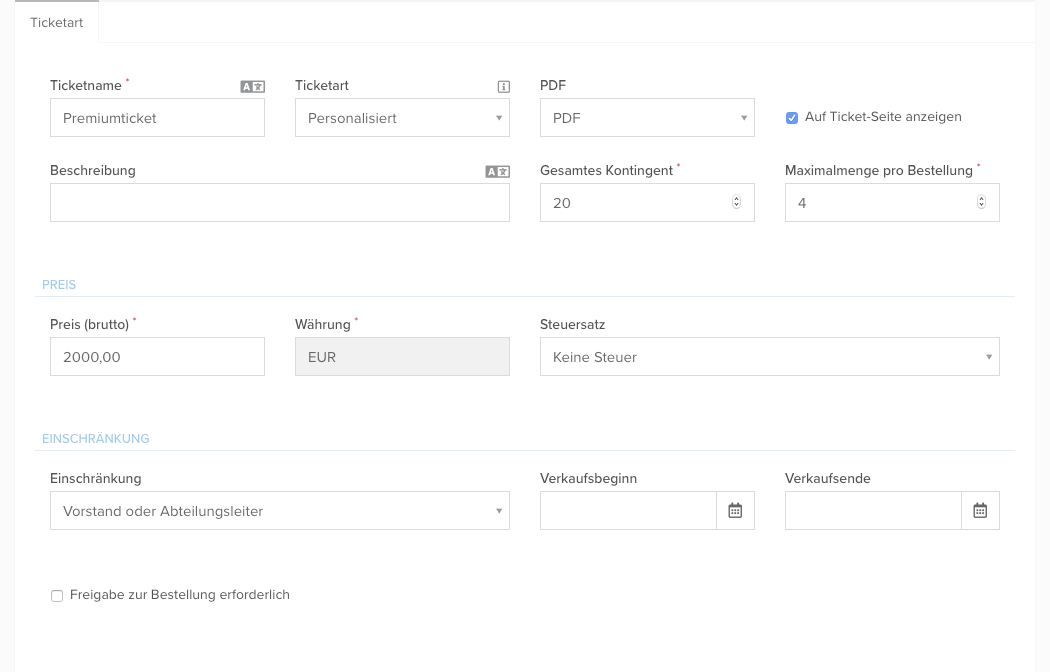Screen dimensions: 1050x672
Task: Focus the empty Beschreibung text field
Action: click(279, 203)
